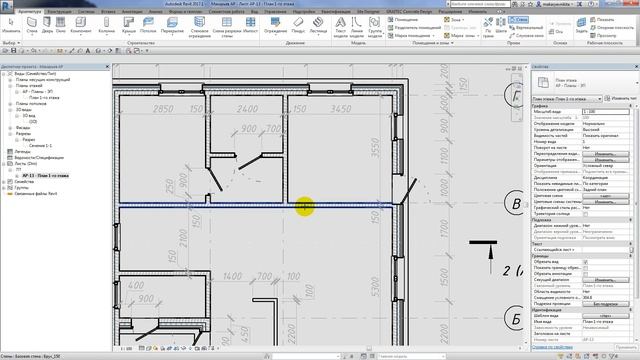The image size is (640, 360).
Task: Expand the Группы node in project browser
Action: click(4, 188)
